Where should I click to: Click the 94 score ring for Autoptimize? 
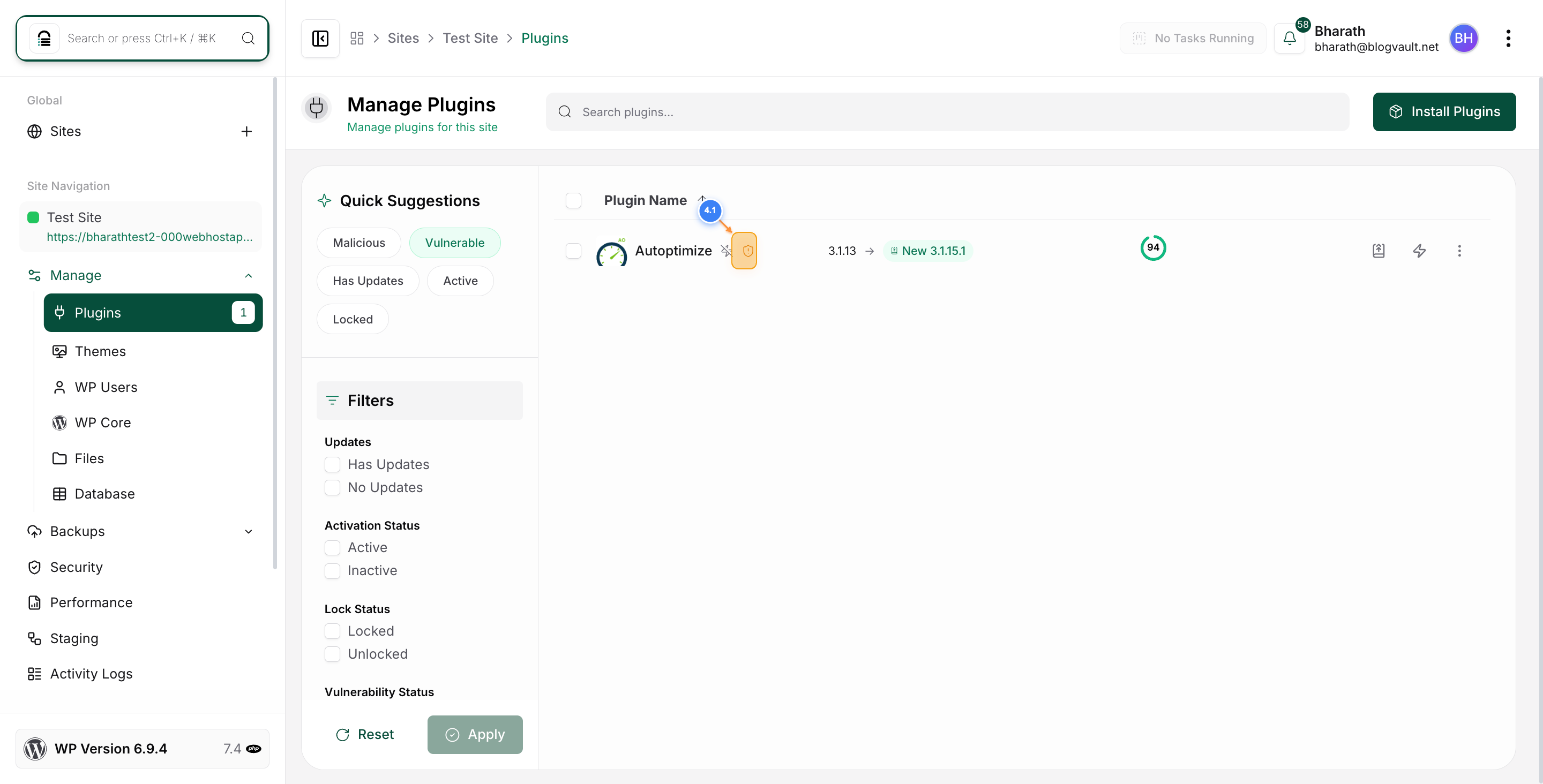(1153, 248)
